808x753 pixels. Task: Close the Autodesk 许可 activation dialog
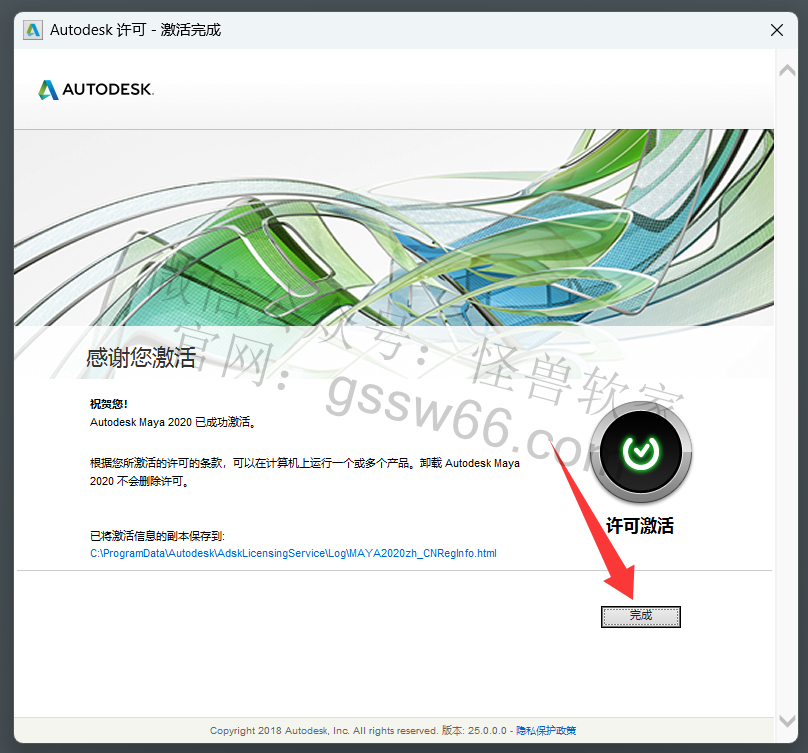click(777, 30)
